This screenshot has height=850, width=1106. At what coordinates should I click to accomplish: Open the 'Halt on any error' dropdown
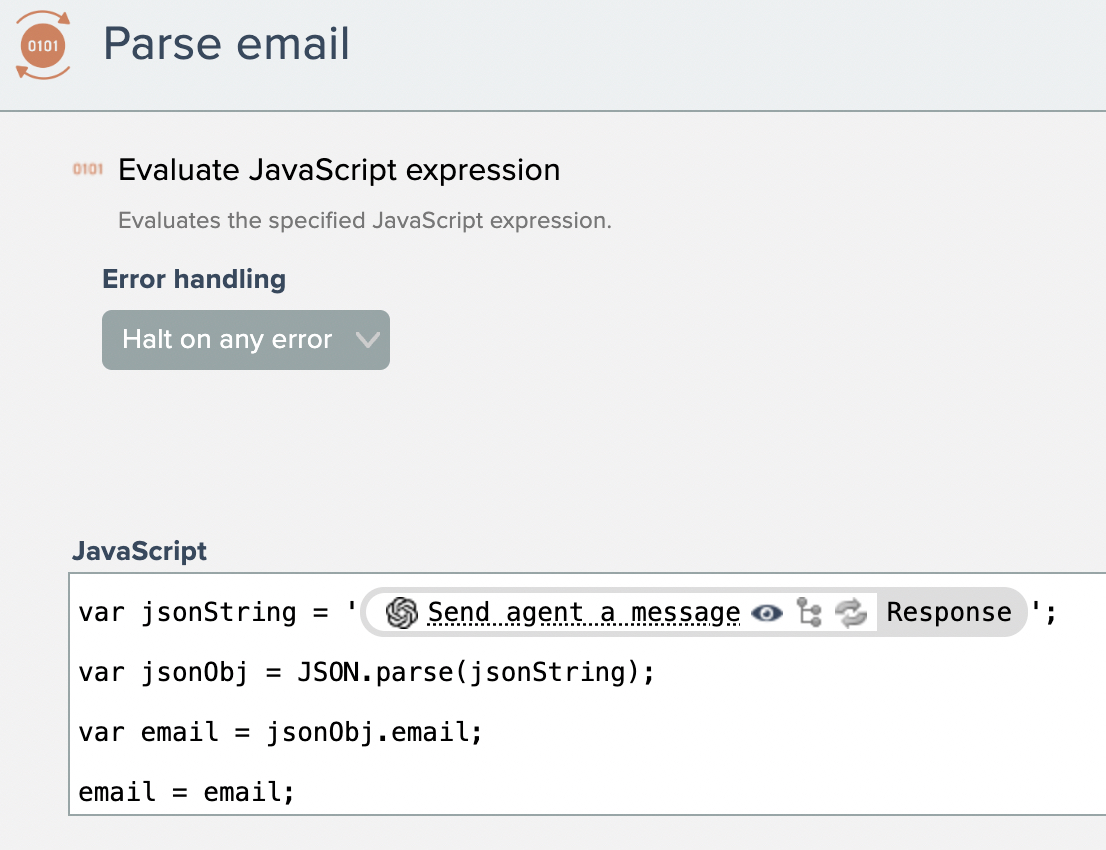coord(227,340)
